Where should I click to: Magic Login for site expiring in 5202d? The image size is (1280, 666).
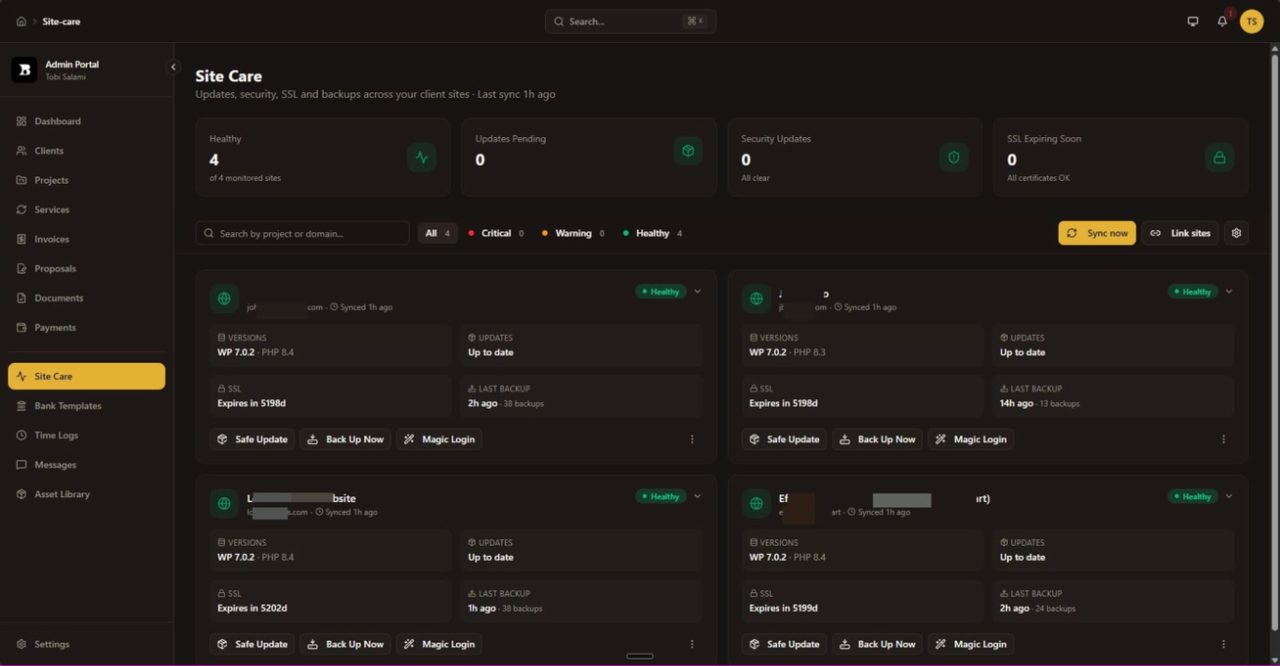pos(439,644)
